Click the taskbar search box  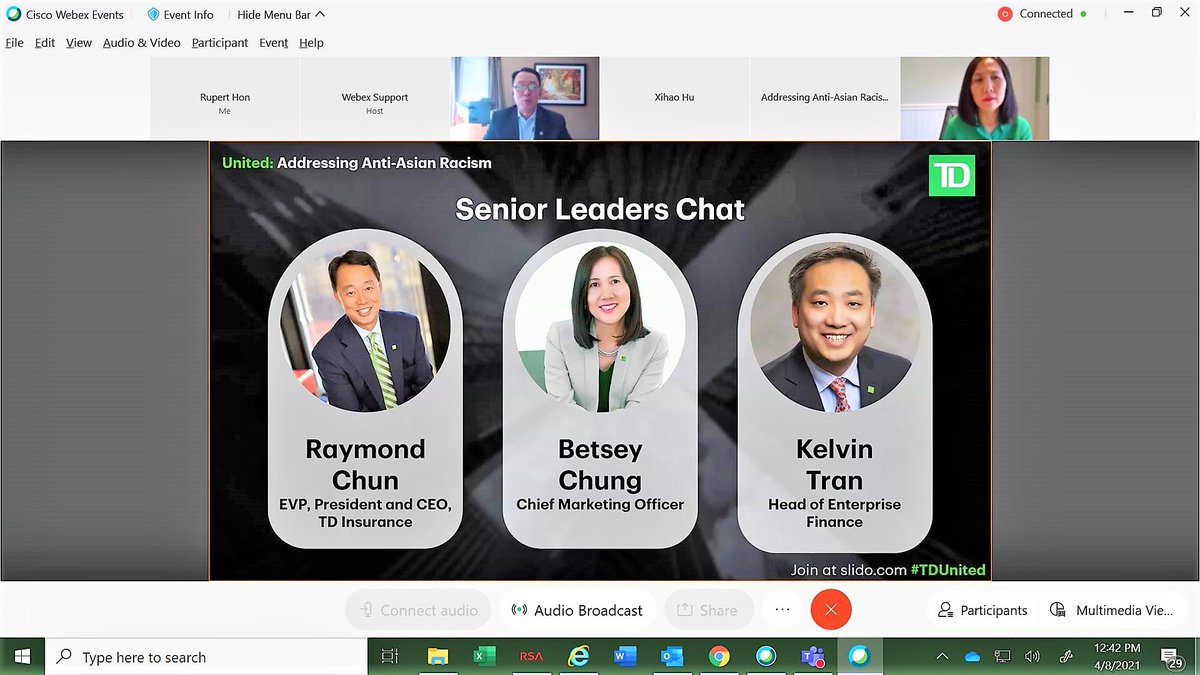tap(206, 657)
